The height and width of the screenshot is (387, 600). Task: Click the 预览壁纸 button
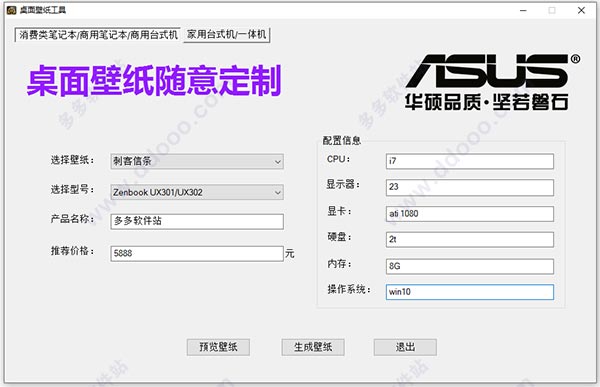coord(218,347)
